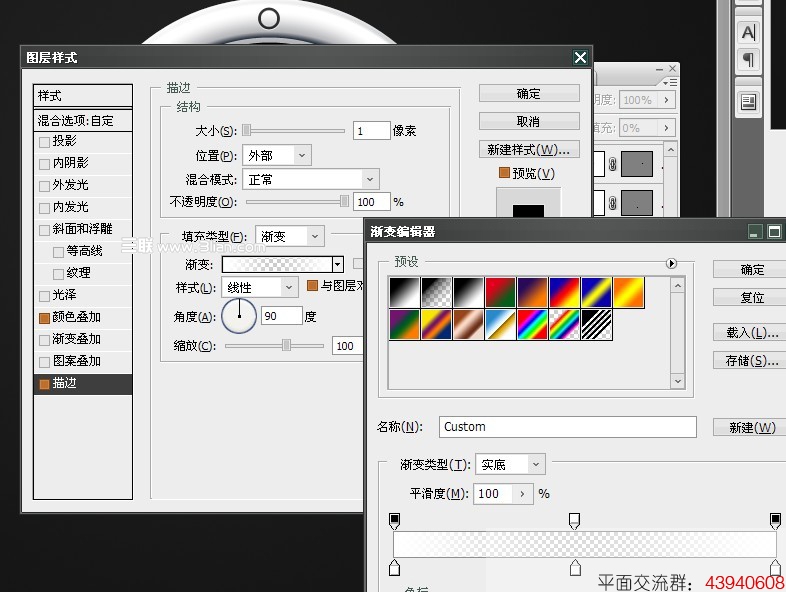Choose the chrome gradient preset
This screenshot has height=592, width=786.
pos(500,324)
